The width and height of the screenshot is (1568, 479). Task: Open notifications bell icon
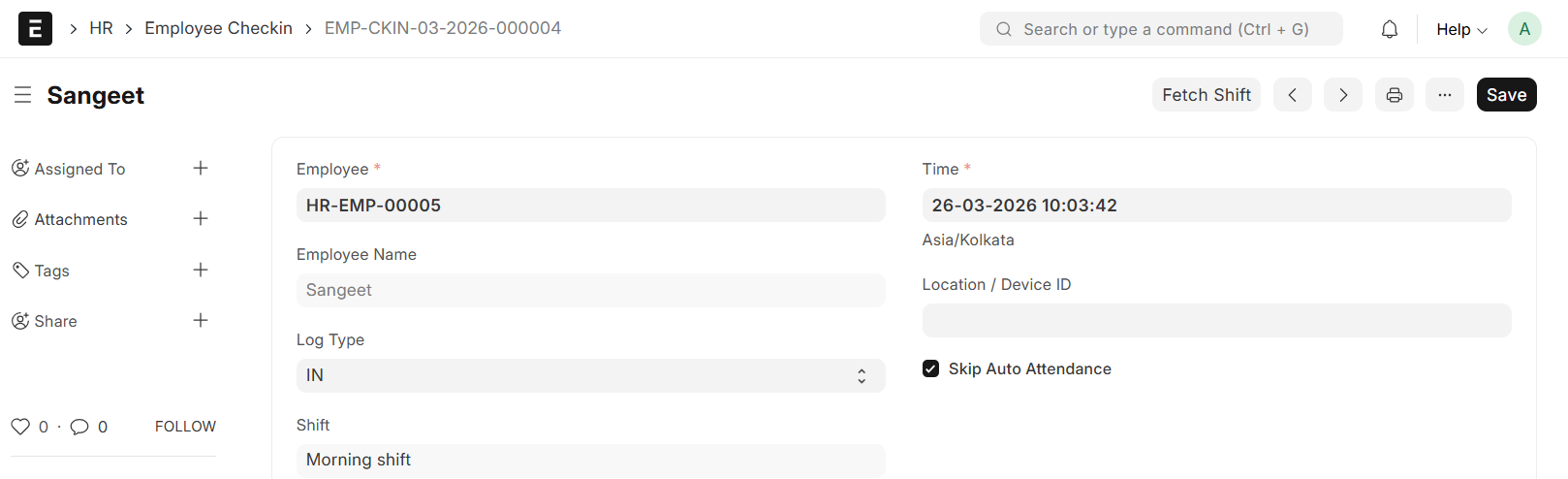(x=1389, y=29)
